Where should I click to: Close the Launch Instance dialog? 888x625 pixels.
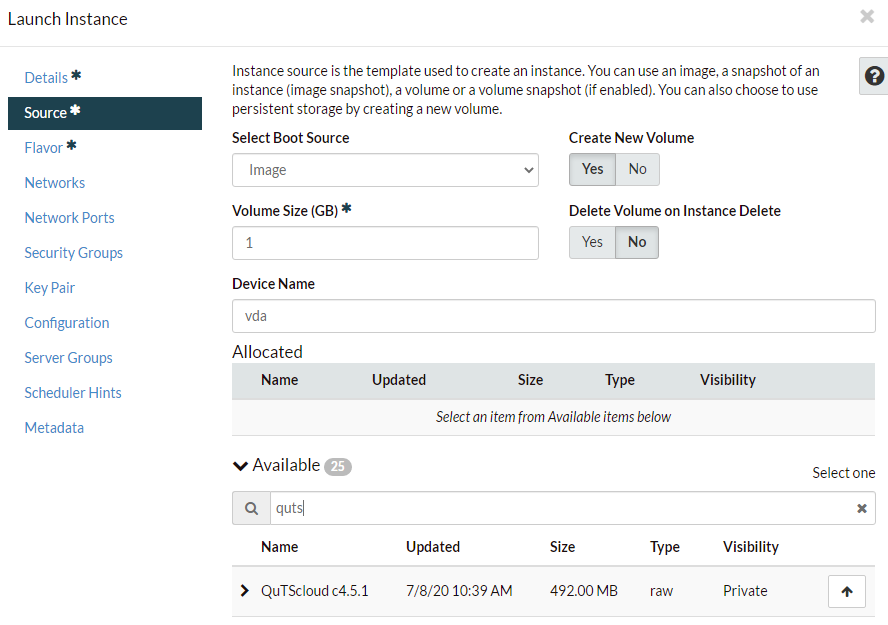(866, 17)
